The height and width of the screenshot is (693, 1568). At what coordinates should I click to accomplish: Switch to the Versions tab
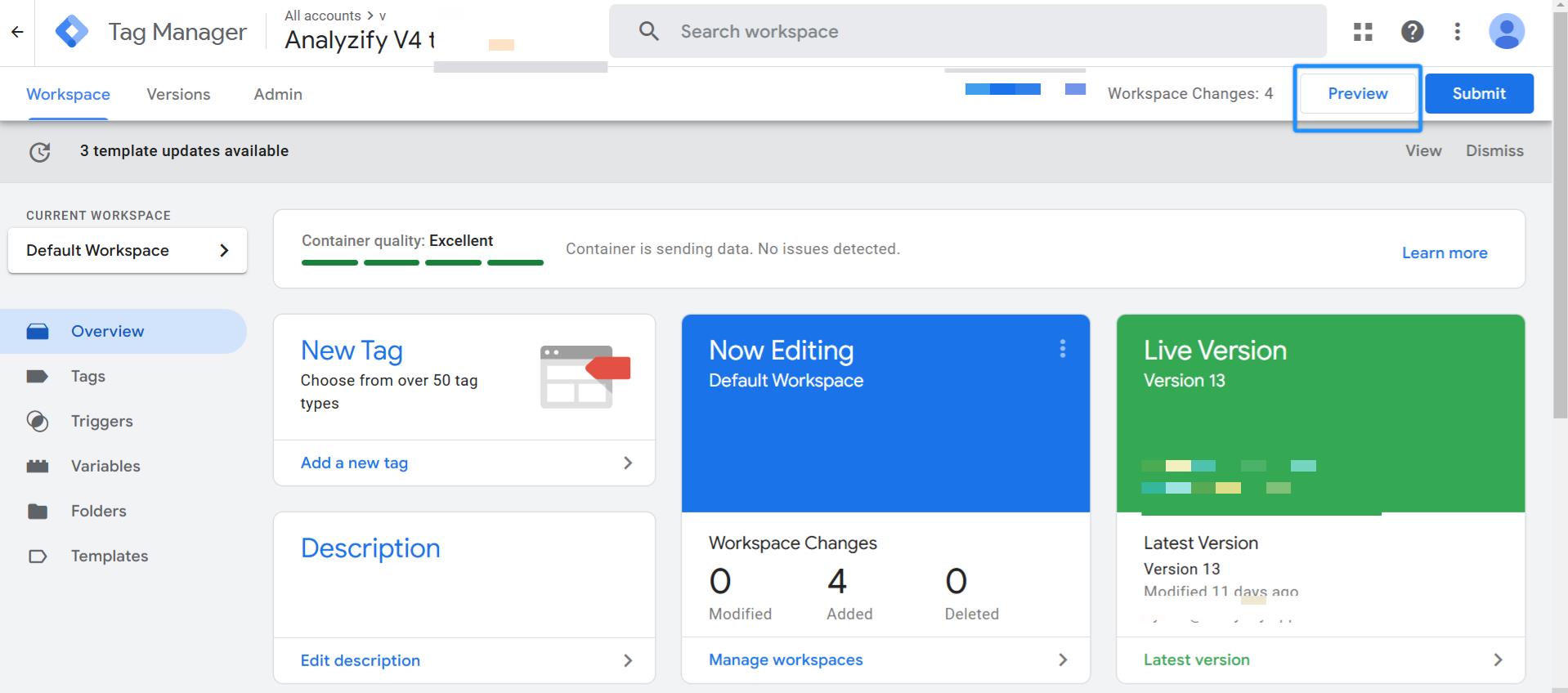click(178, 94)
